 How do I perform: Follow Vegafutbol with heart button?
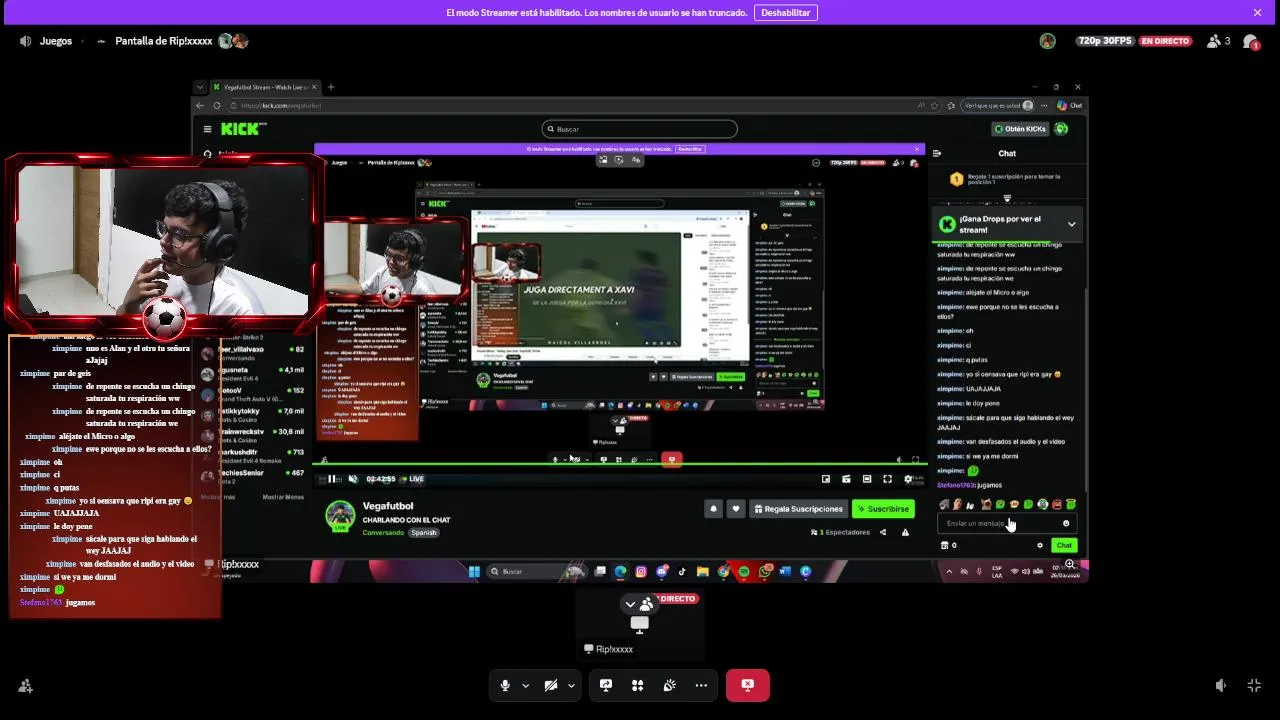point(736,509)
